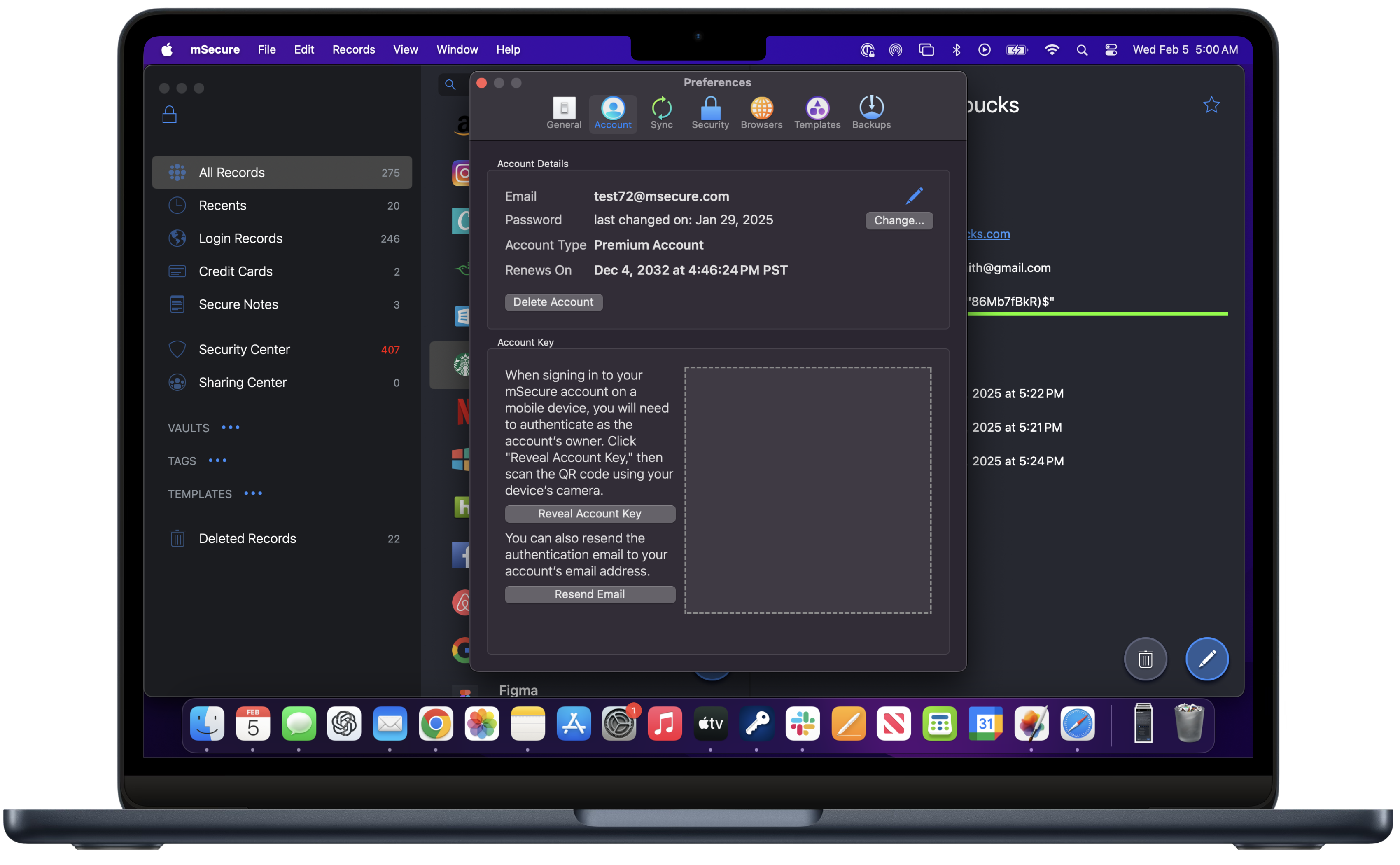Open the Templates preferences tab
Screen dimensions: 1400x865
(x=817, y=113)
